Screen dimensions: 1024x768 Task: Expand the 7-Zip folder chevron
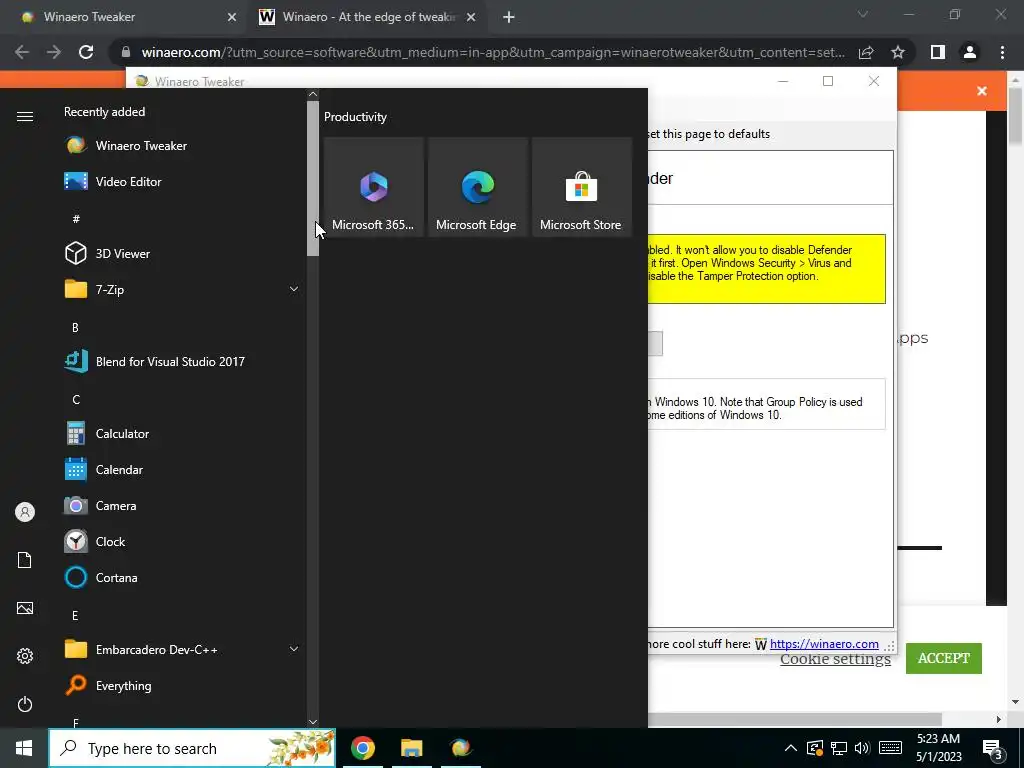click(x=294, y=289)
